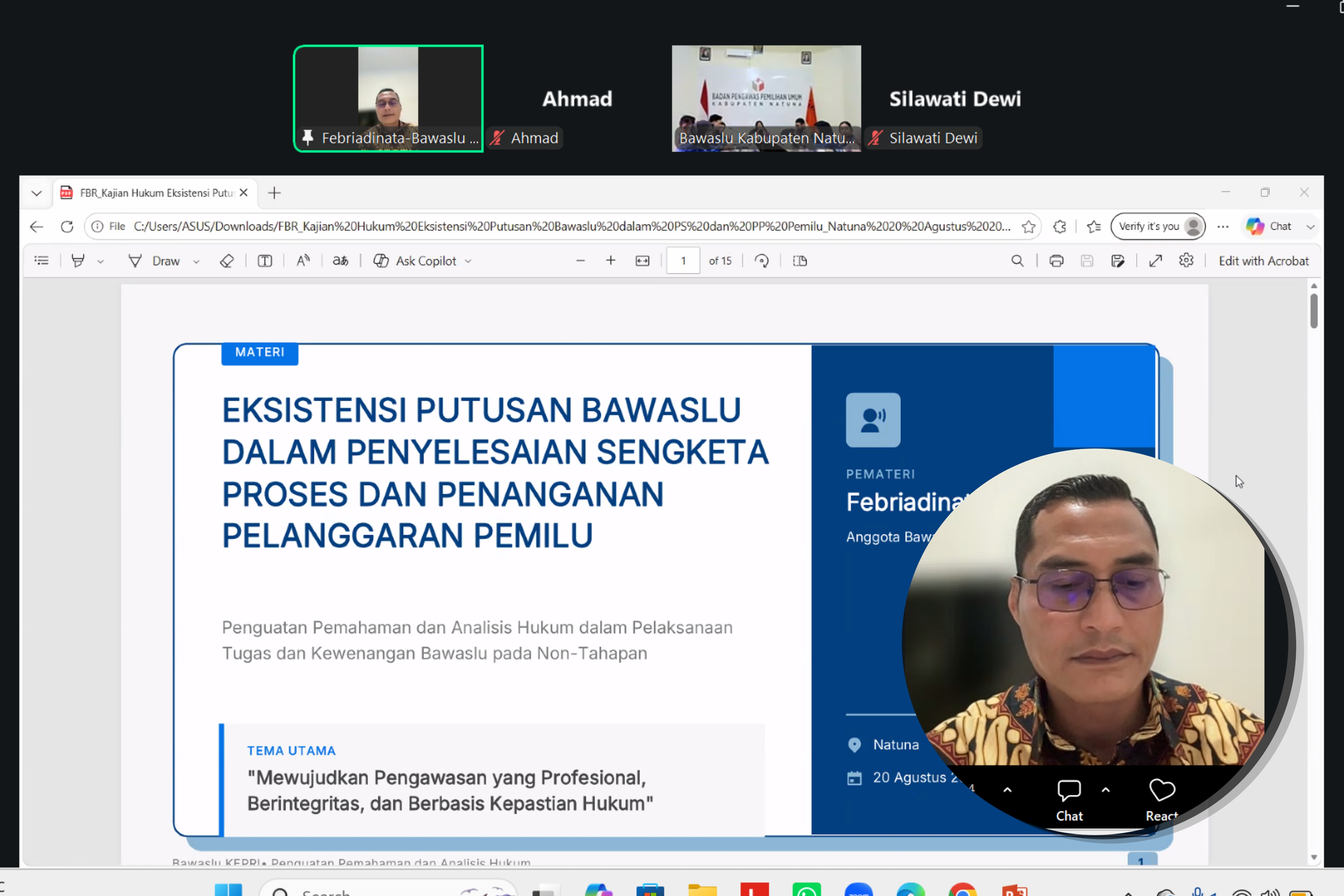1344x896 pixels.
Task: Select the Ahmad participant tile
Action: 577,98
